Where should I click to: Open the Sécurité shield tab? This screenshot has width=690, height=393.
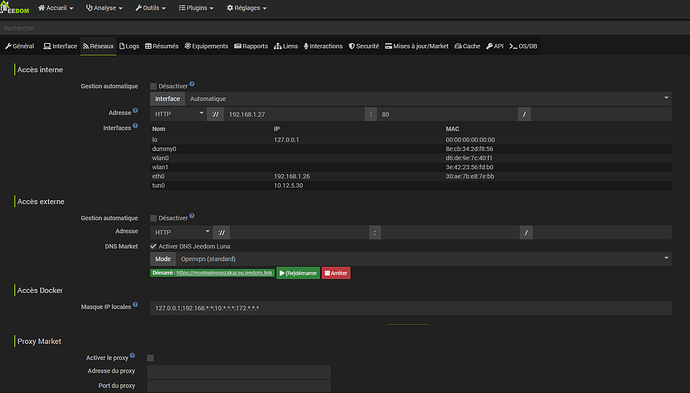(x=363, y=46)
